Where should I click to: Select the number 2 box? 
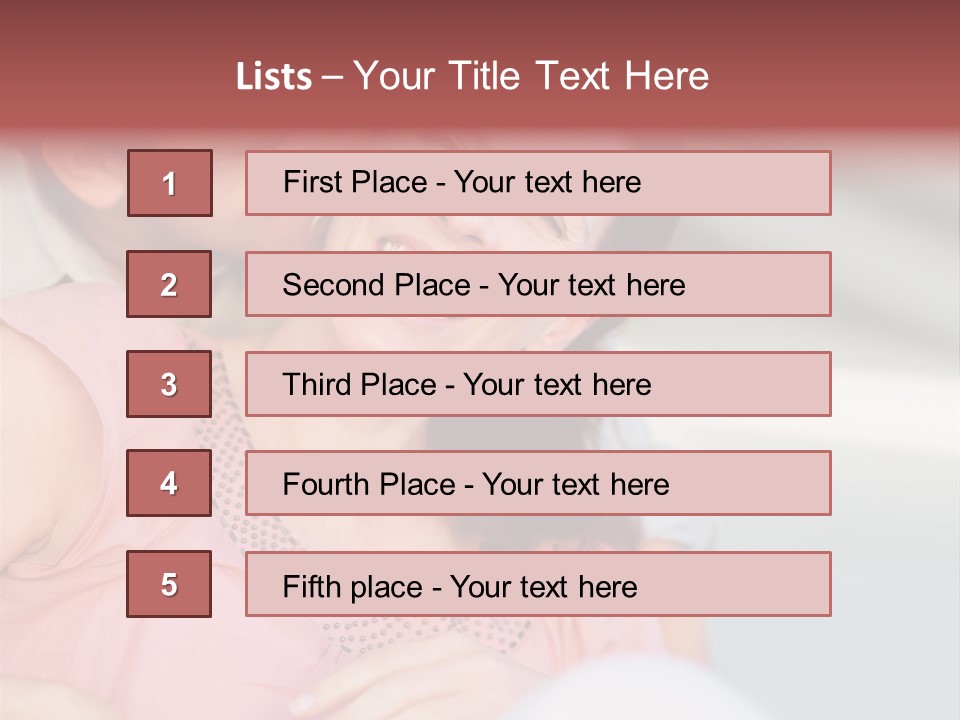pyautogui.click(x=169, y=284)
